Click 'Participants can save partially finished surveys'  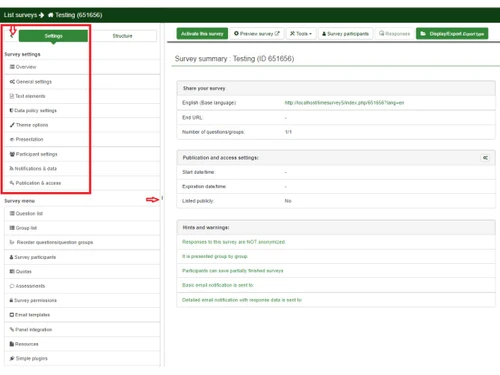tap(232, 271)
